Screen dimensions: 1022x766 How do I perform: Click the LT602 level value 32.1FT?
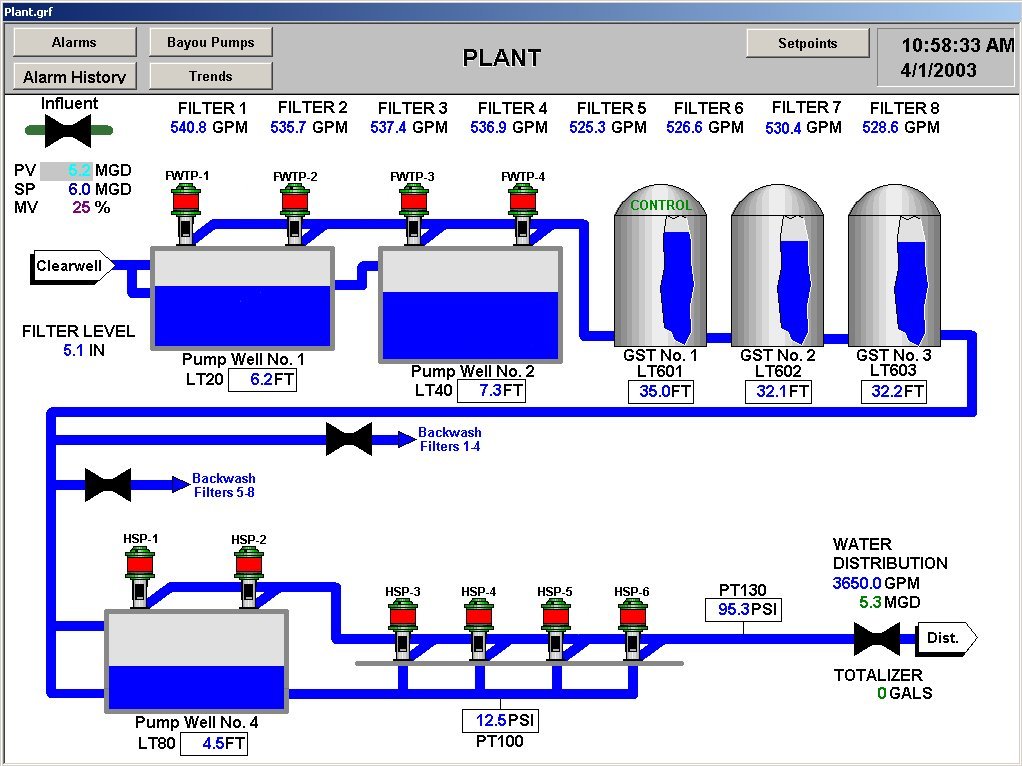click(778, 391)
